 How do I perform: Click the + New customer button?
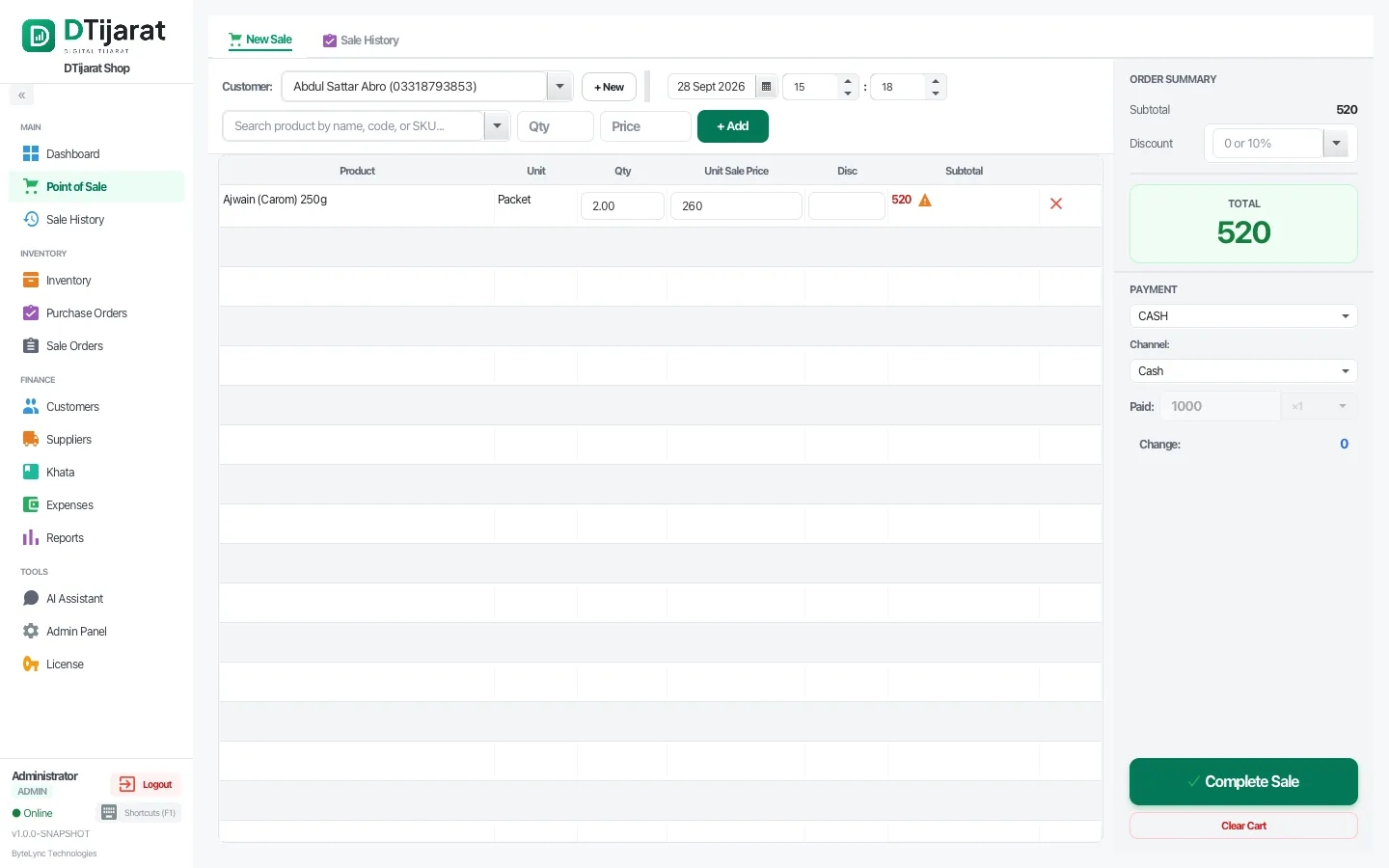pyautogui.click(x=609, y=87)
